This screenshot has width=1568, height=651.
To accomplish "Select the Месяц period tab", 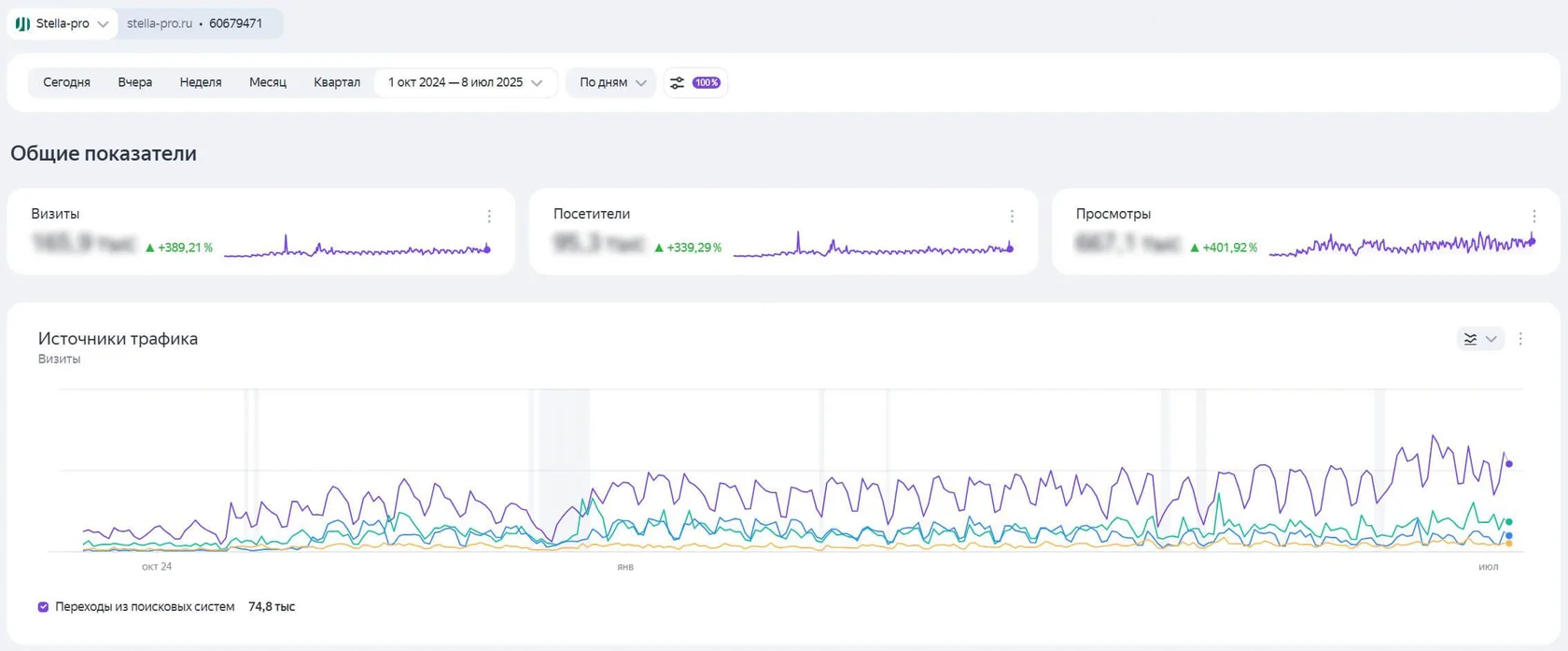I will (x=268, y=82).
